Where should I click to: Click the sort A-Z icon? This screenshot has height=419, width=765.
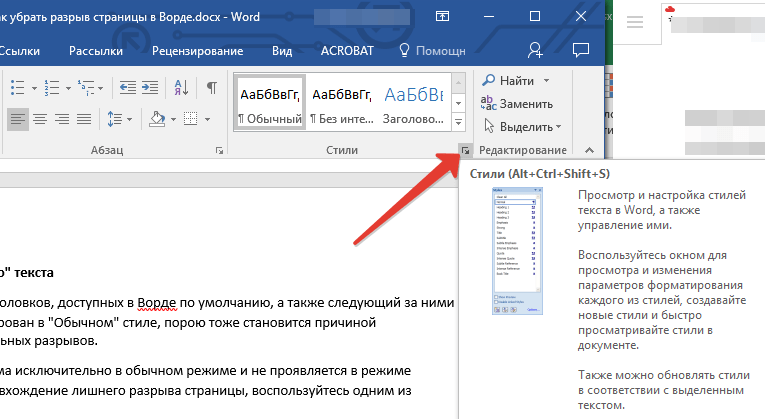coord(181,86)
